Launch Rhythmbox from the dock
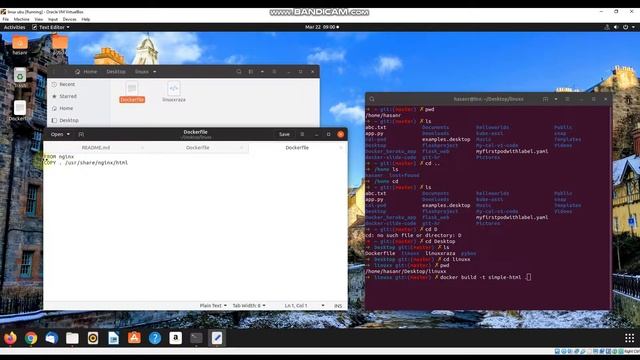This screenshot has height=360, width=640. click(93, 338)
